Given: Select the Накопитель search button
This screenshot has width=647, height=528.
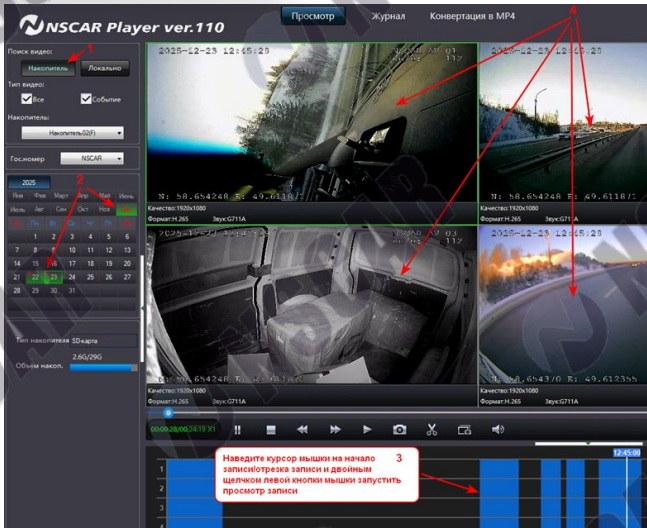Looking at the screenshot, I should coord(48,68).
